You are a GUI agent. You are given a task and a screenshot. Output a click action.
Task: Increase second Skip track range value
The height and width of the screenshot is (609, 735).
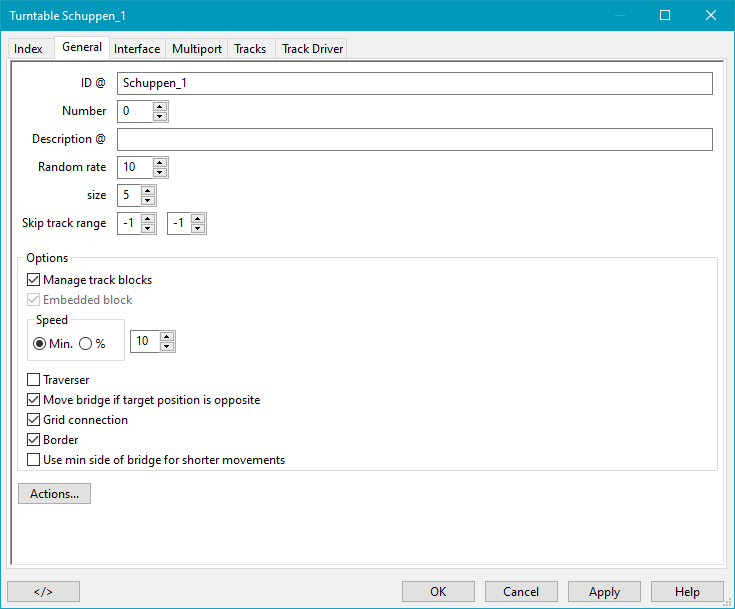pos(198,218)
